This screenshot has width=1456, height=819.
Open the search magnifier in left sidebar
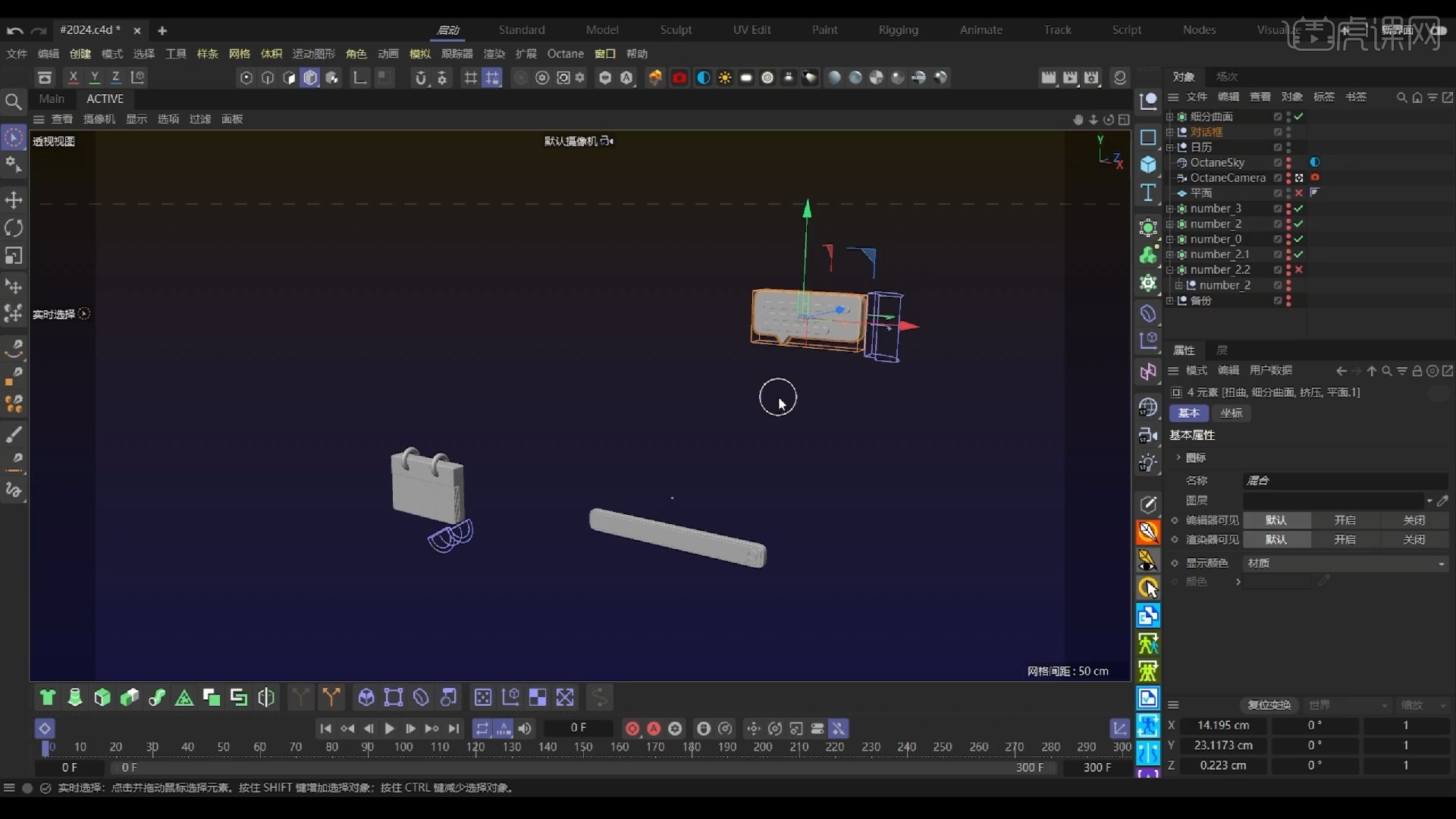pos(13,101)
